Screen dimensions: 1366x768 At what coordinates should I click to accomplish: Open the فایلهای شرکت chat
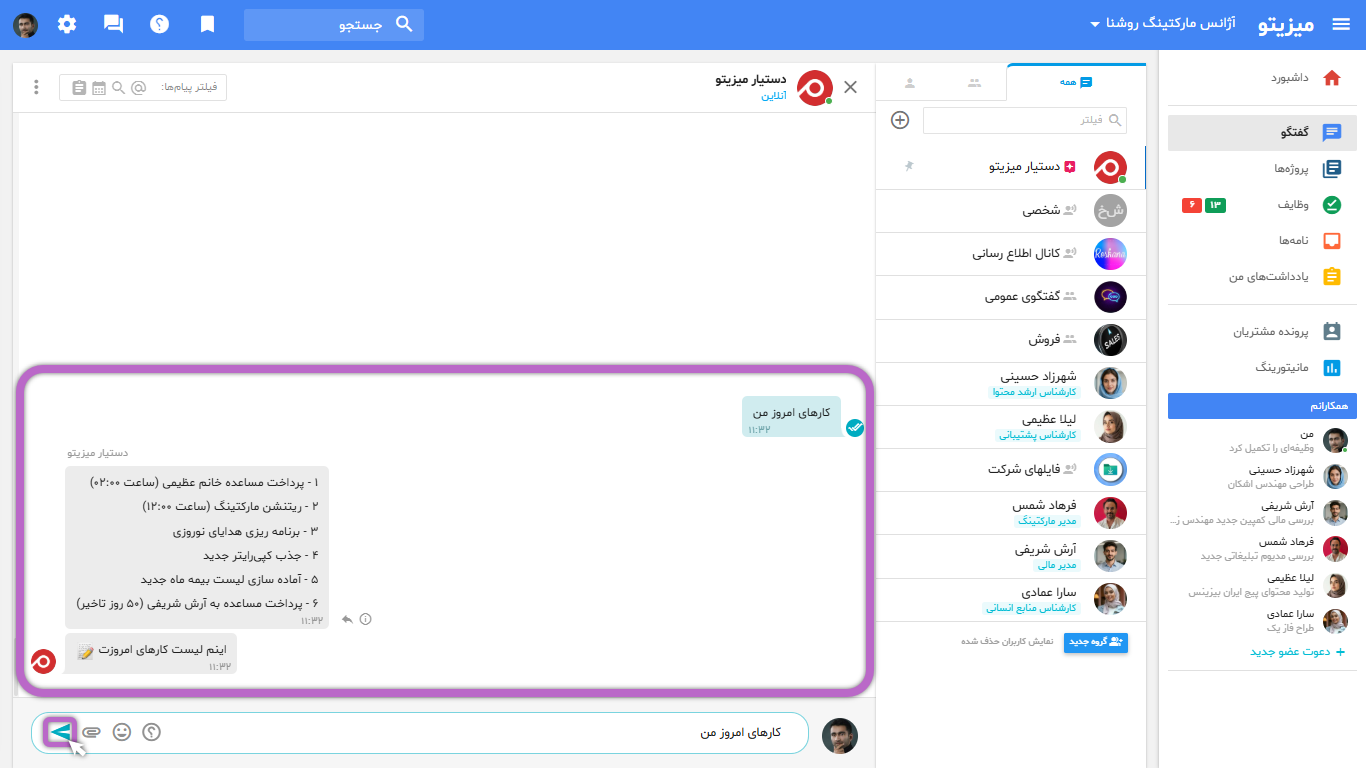[x=1010, y=469]
